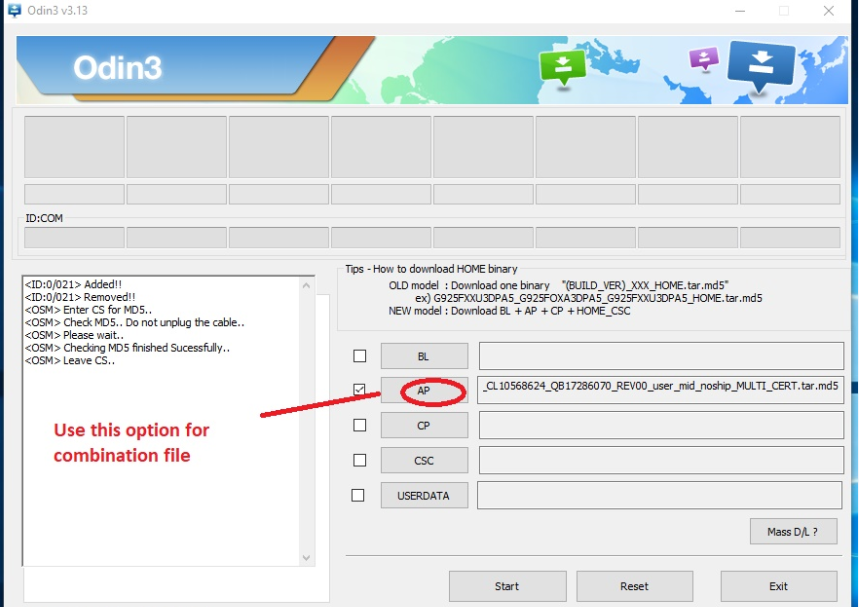Viewport: 859px width, 607px height.
Task: Exit the Odin3 application
Action: [778, 586]
